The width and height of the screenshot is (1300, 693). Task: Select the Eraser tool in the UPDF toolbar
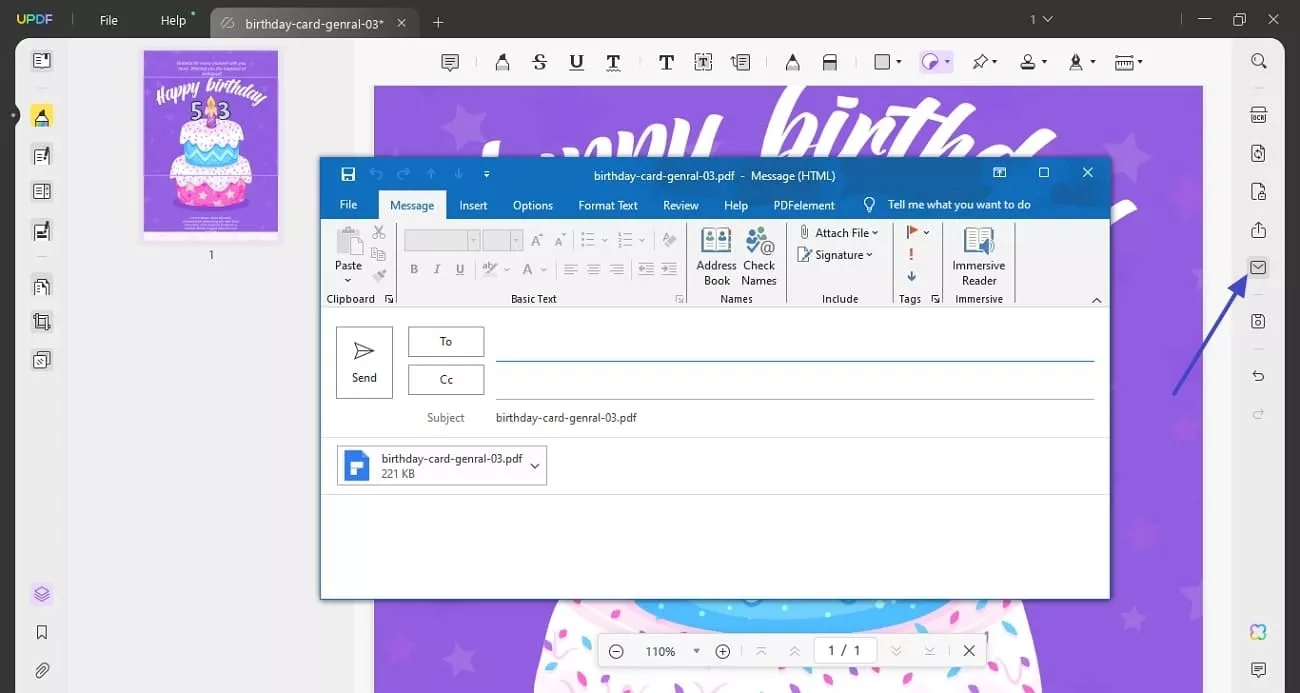click(x=830, y=62)
